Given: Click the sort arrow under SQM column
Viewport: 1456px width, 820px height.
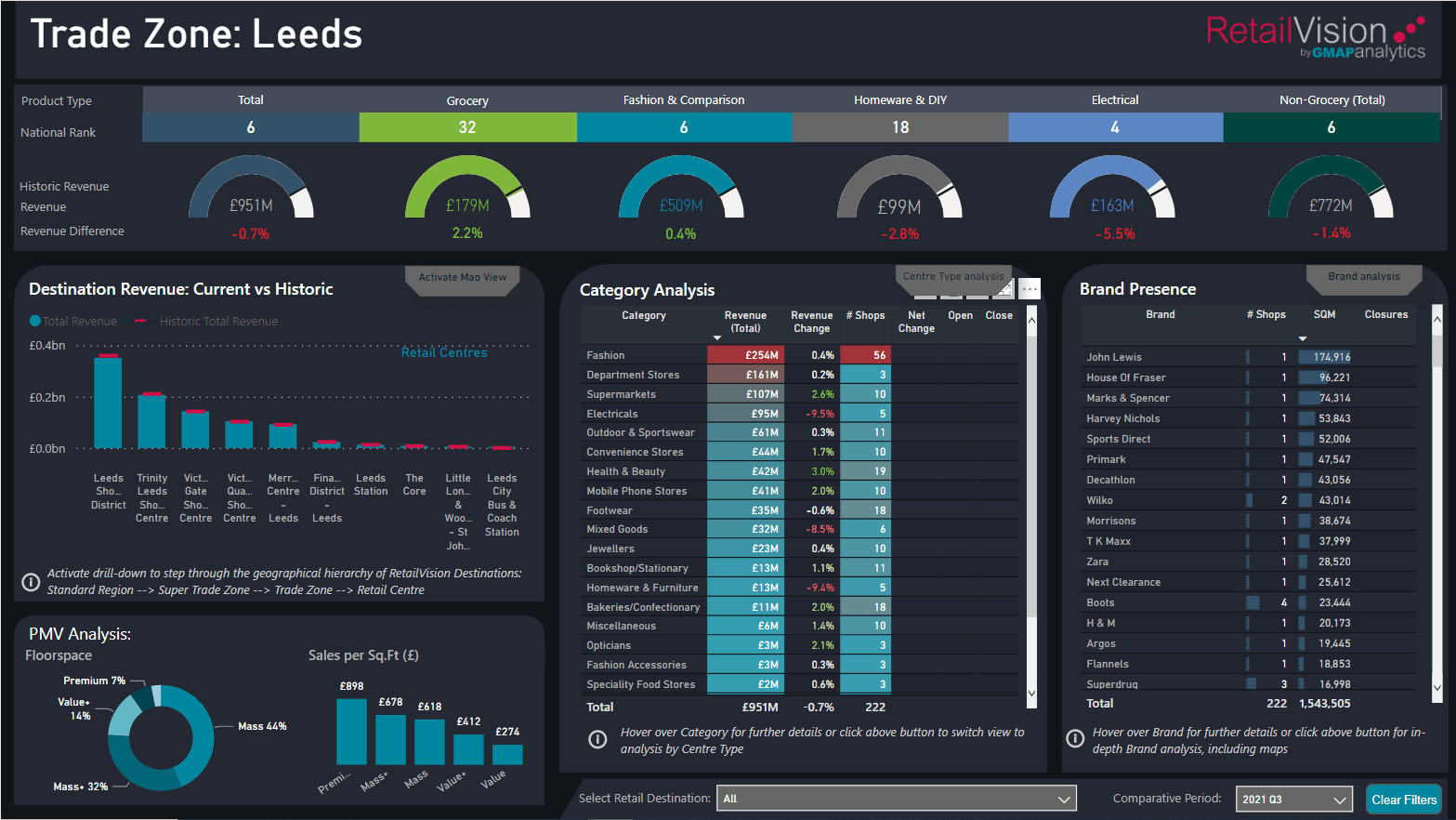Looking at the screenshot, I should pos(1303,338).
